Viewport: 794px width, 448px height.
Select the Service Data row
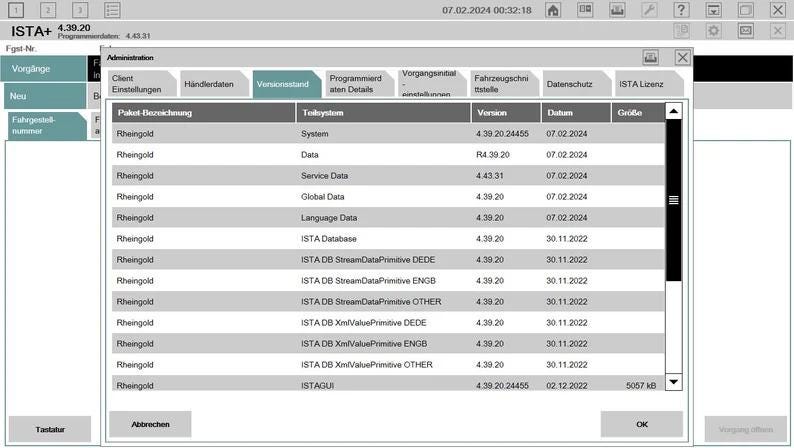[388, 176]
